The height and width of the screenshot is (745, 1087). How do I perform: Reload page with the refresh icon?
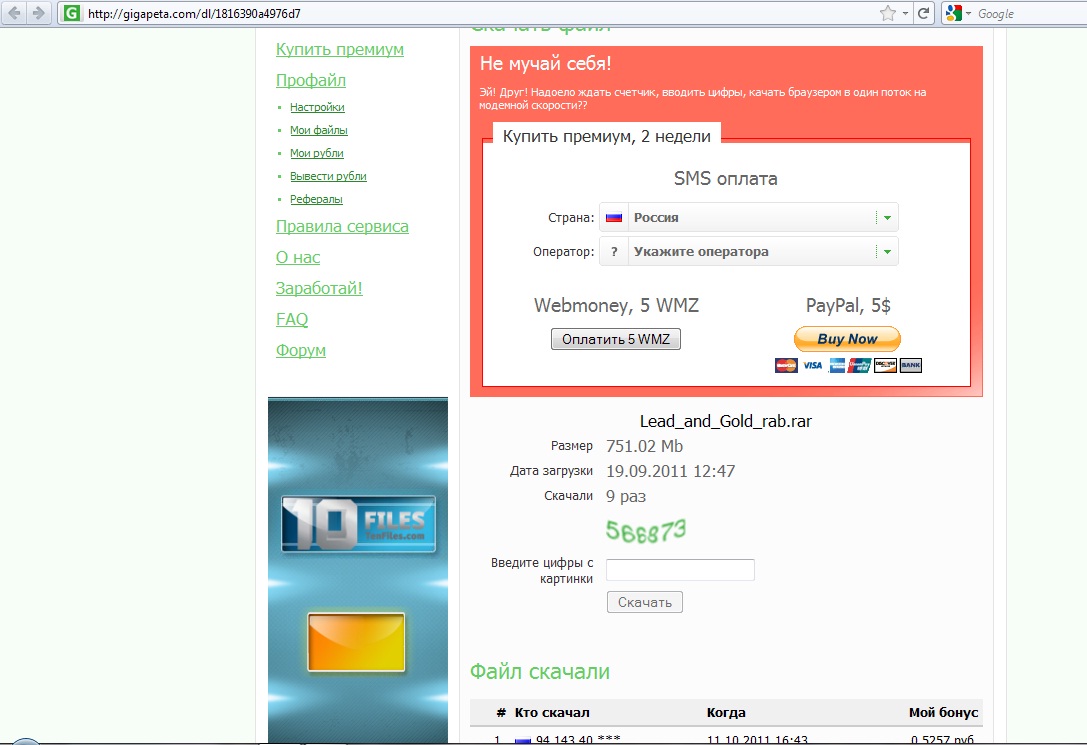click(x=924, y=13)
